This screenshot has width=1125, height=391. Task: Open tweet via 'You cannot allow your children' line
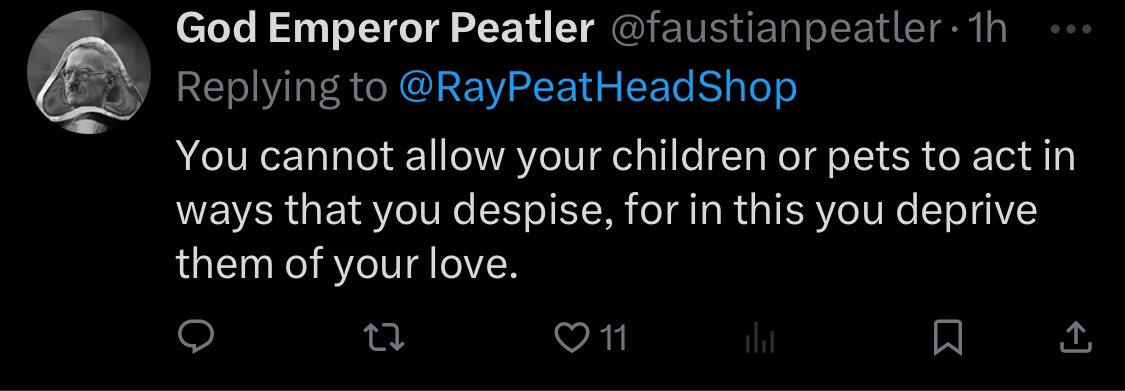tap(626, 155)
